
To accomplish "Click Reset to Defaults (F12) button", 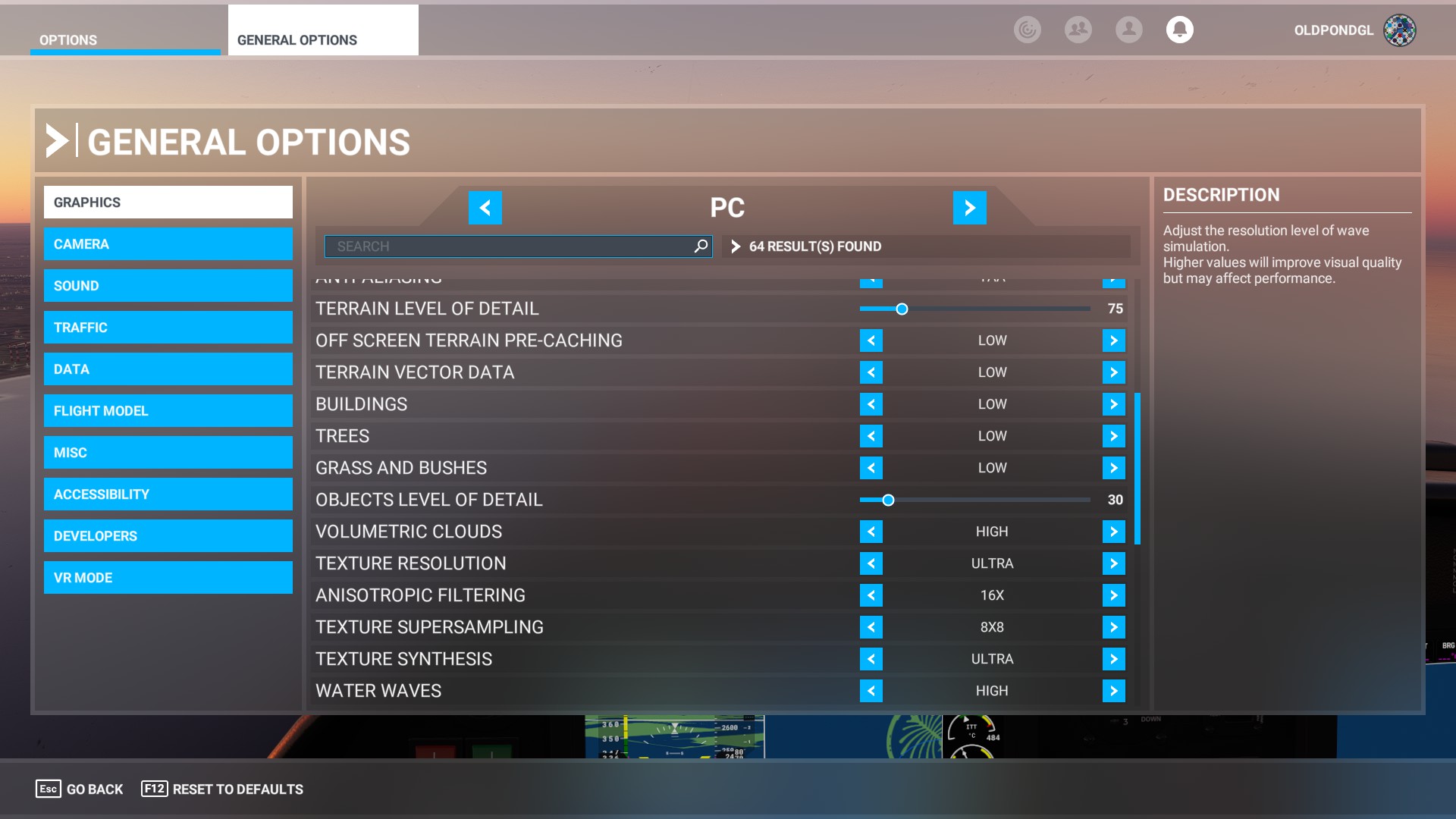I will point(222,789).
